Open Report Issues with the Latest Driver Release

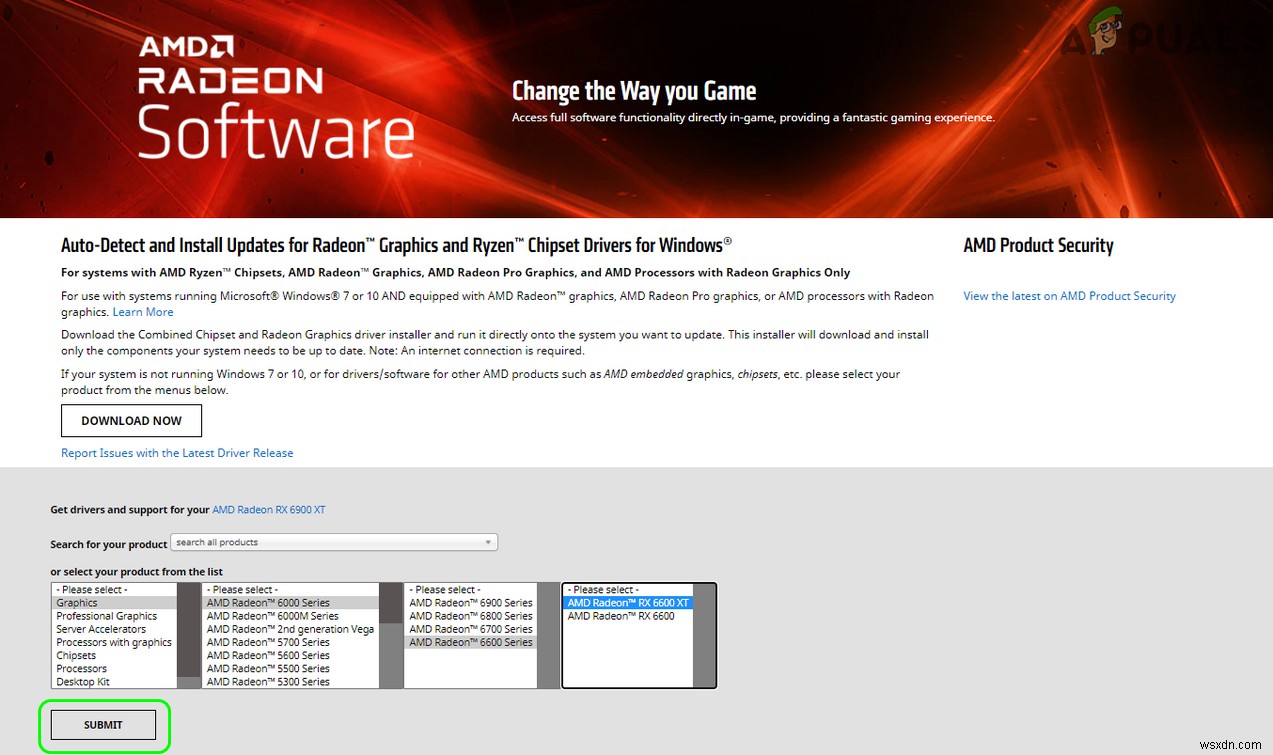pos(177,452)
